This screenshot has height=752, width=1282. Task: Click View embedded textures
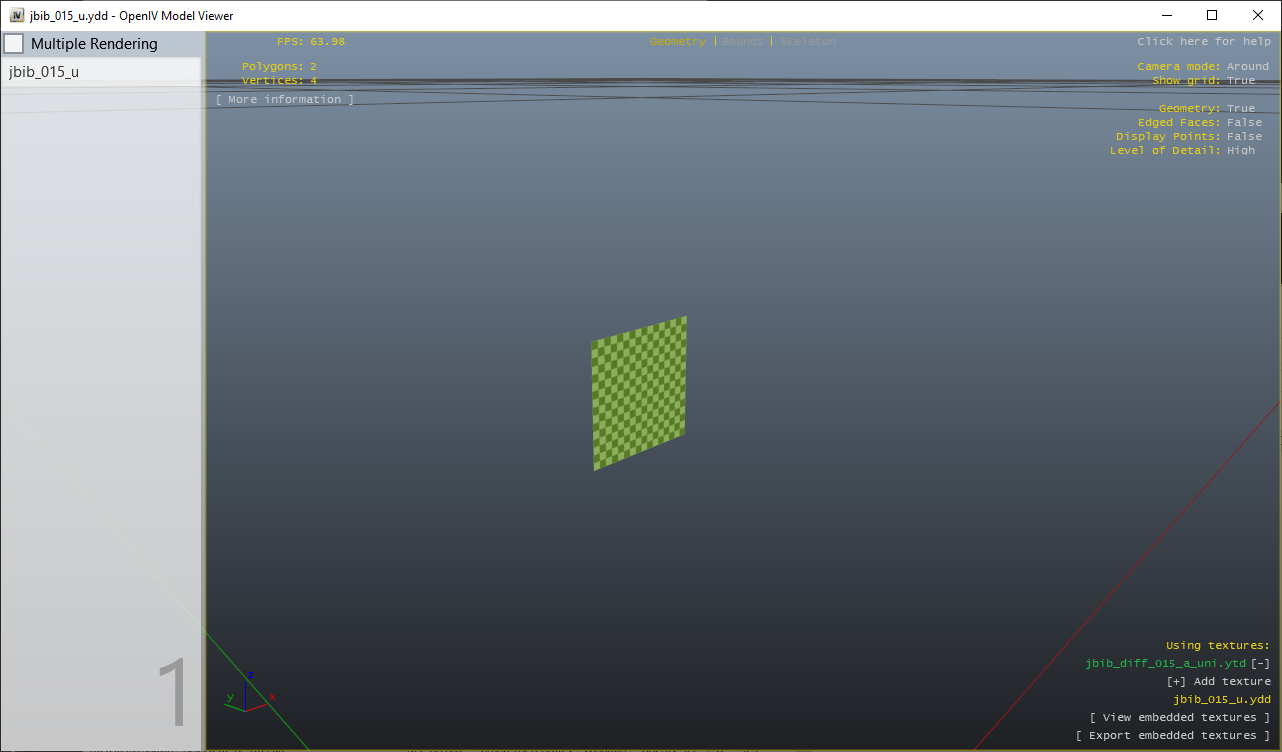coord(1180,717)
